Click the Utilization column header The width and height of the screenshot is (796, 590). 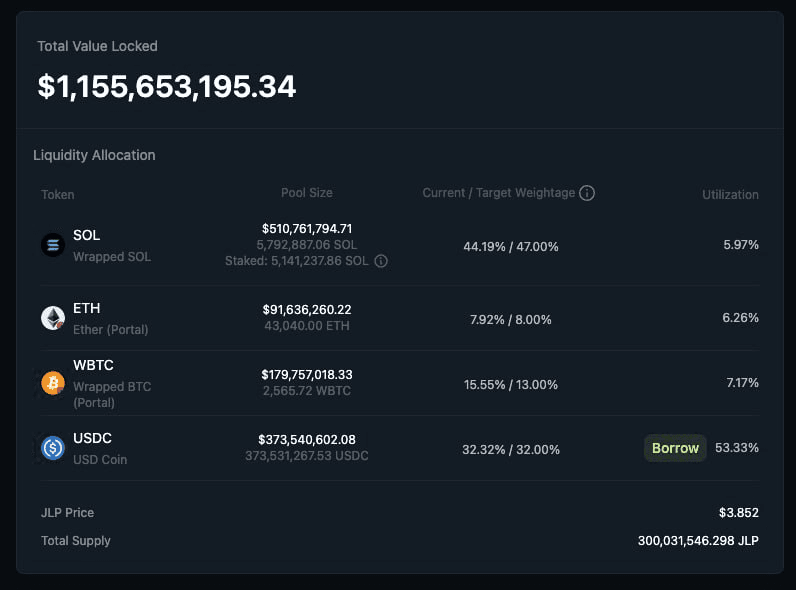(730, 194)
